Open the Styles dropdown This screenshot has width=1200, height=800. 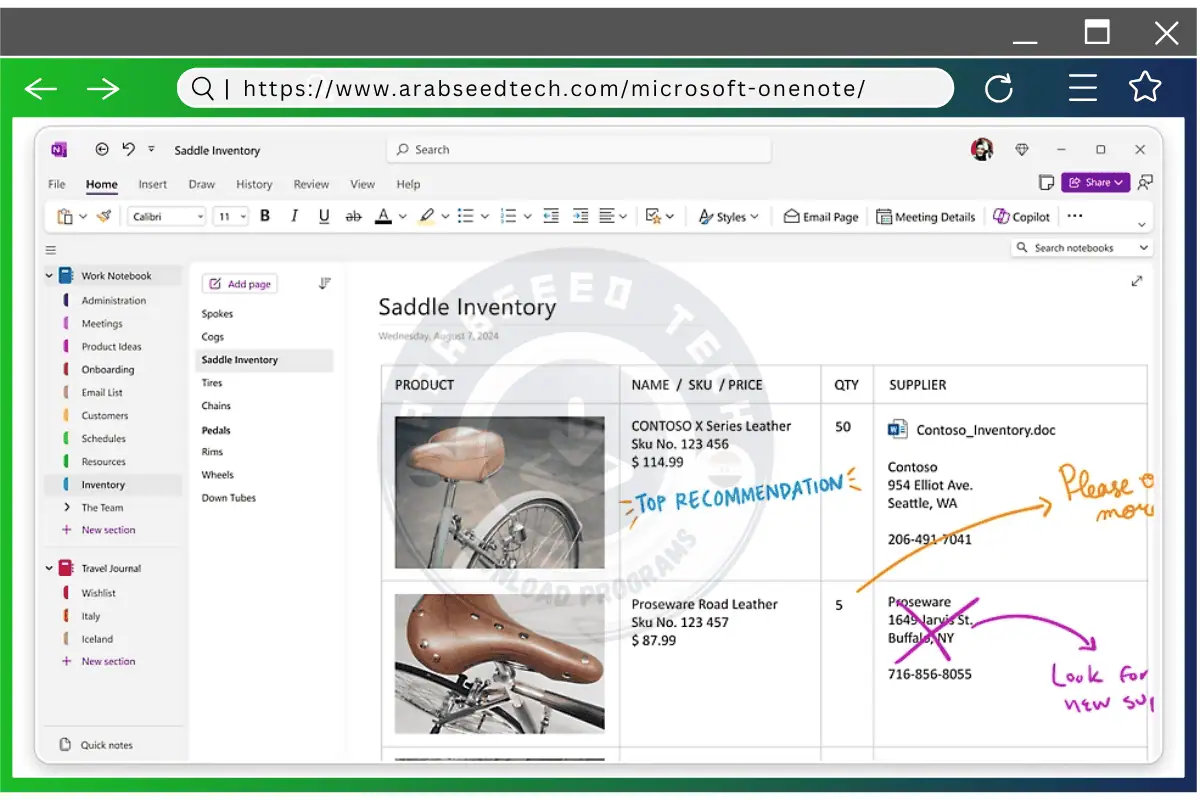point(728,216)
